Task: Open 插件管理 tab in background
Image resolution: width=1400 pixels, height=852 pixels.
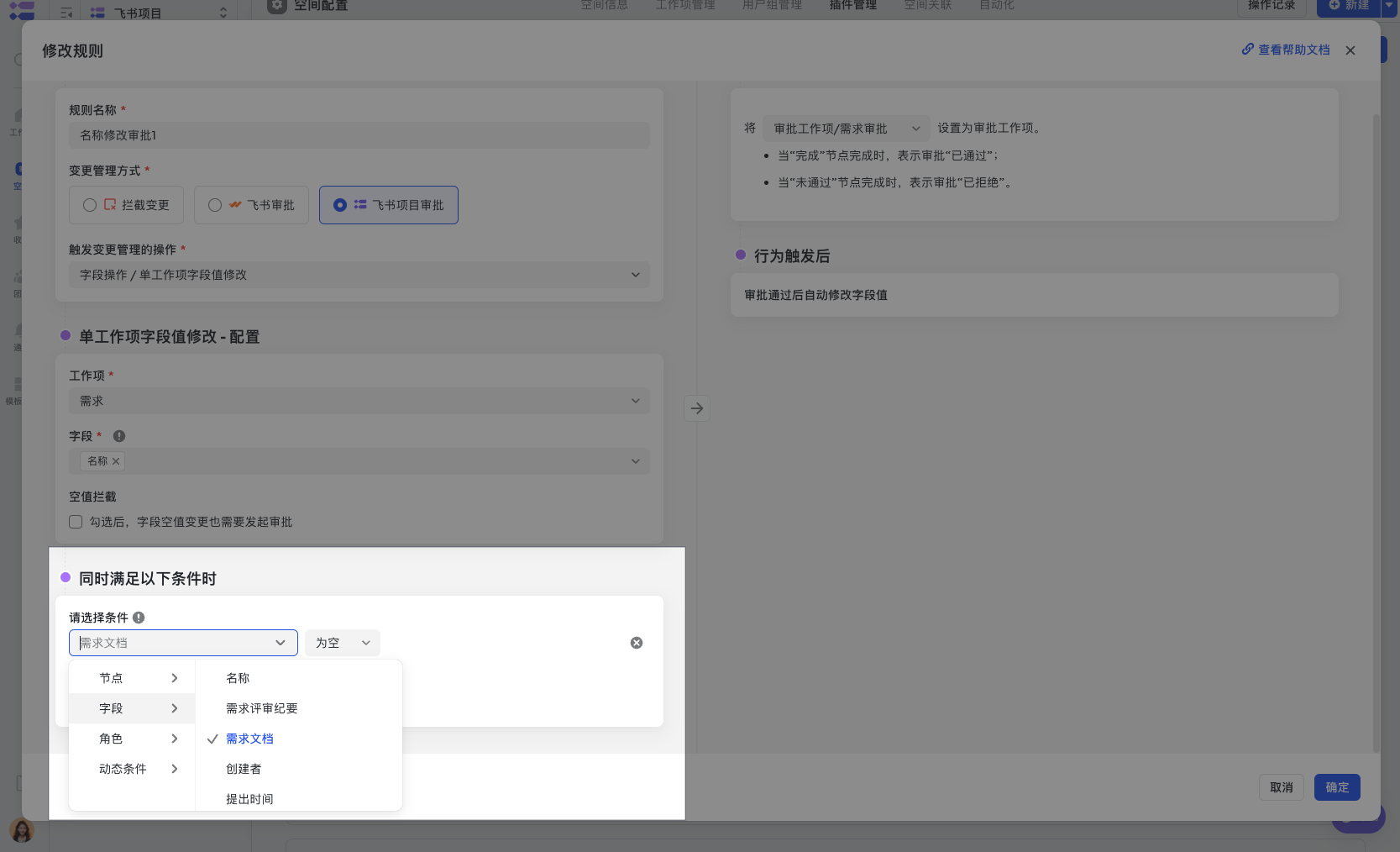Action: [853, 5]
